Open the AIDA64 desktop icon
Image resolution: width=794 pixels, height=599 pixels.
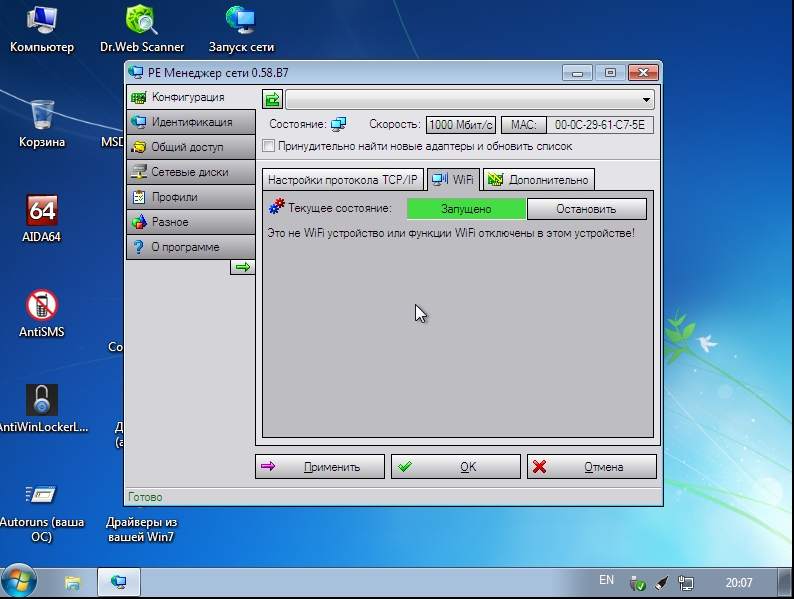(x=42, y=211)
